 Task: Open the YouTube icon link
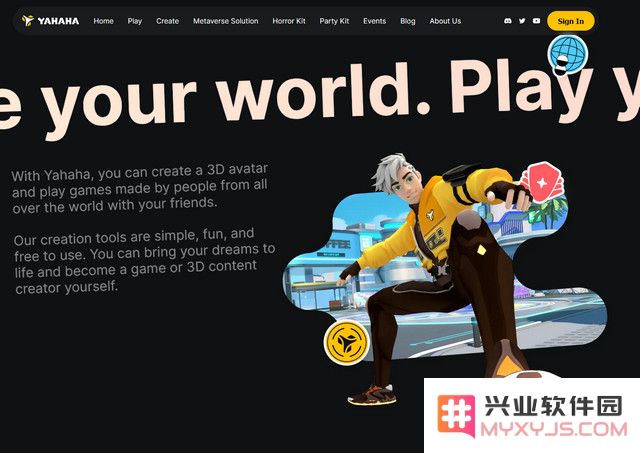(x=536, y=21)
